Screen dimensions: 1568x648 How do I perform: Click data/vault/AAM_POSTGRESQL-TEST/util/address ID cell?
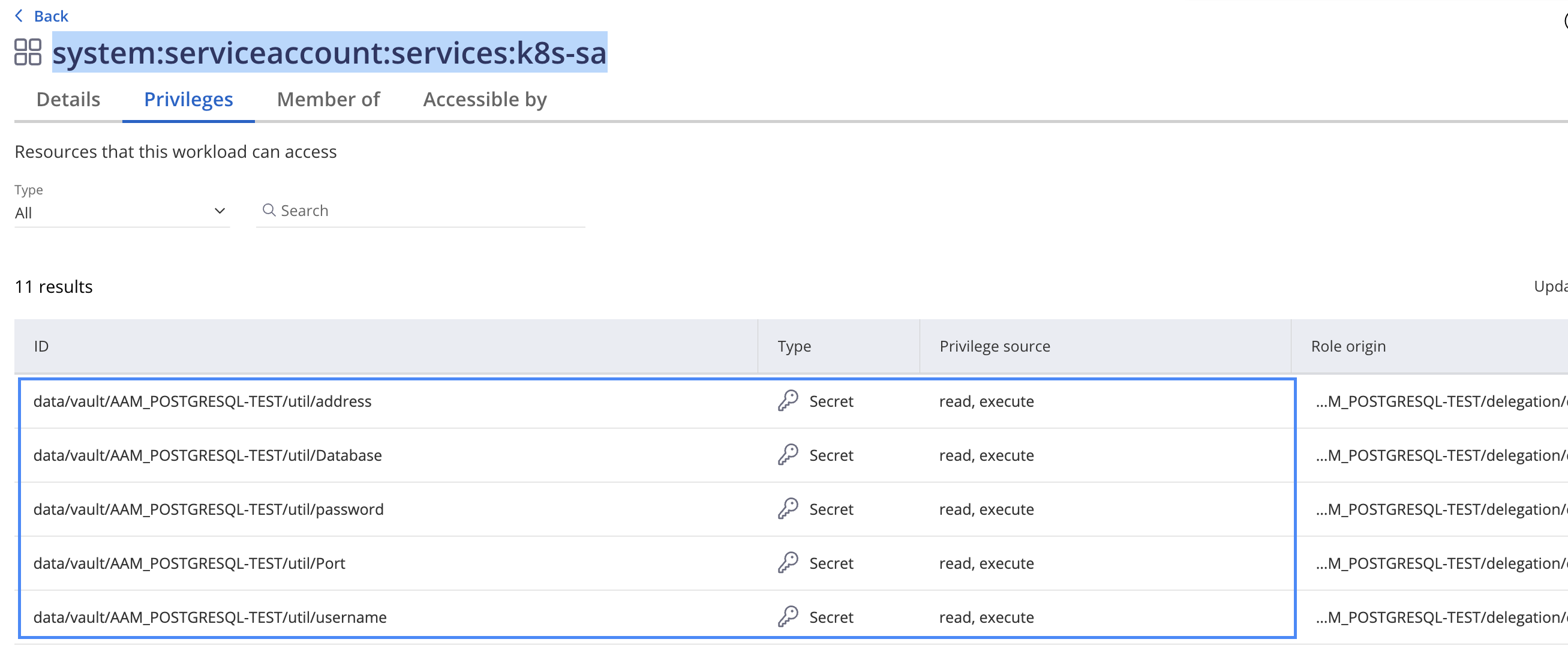tap(202, 401)
